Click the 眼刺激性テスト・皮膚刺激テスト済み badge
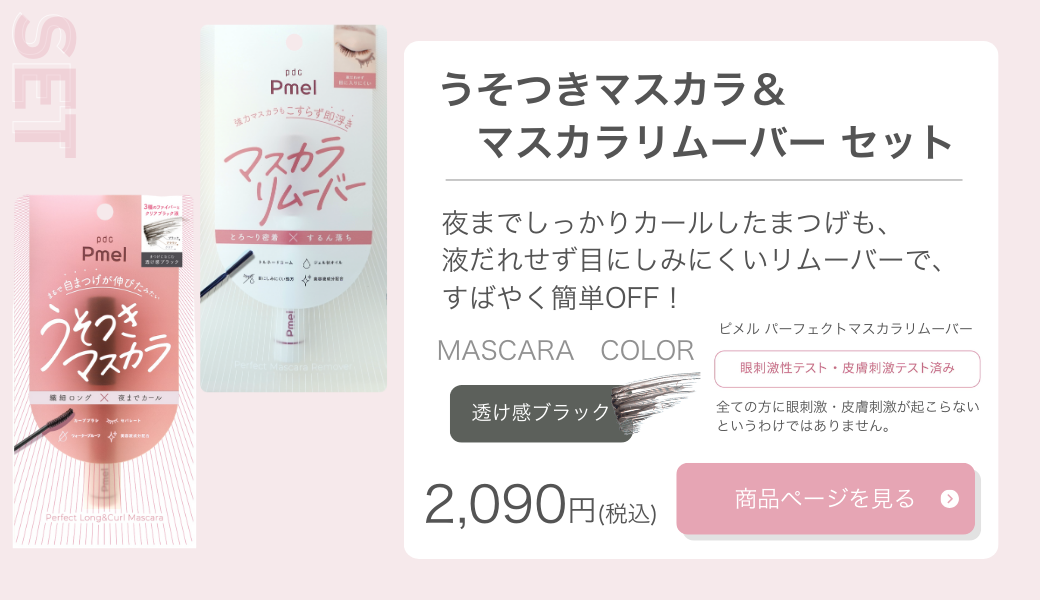 pyautogui.click(x=847, y=369)
